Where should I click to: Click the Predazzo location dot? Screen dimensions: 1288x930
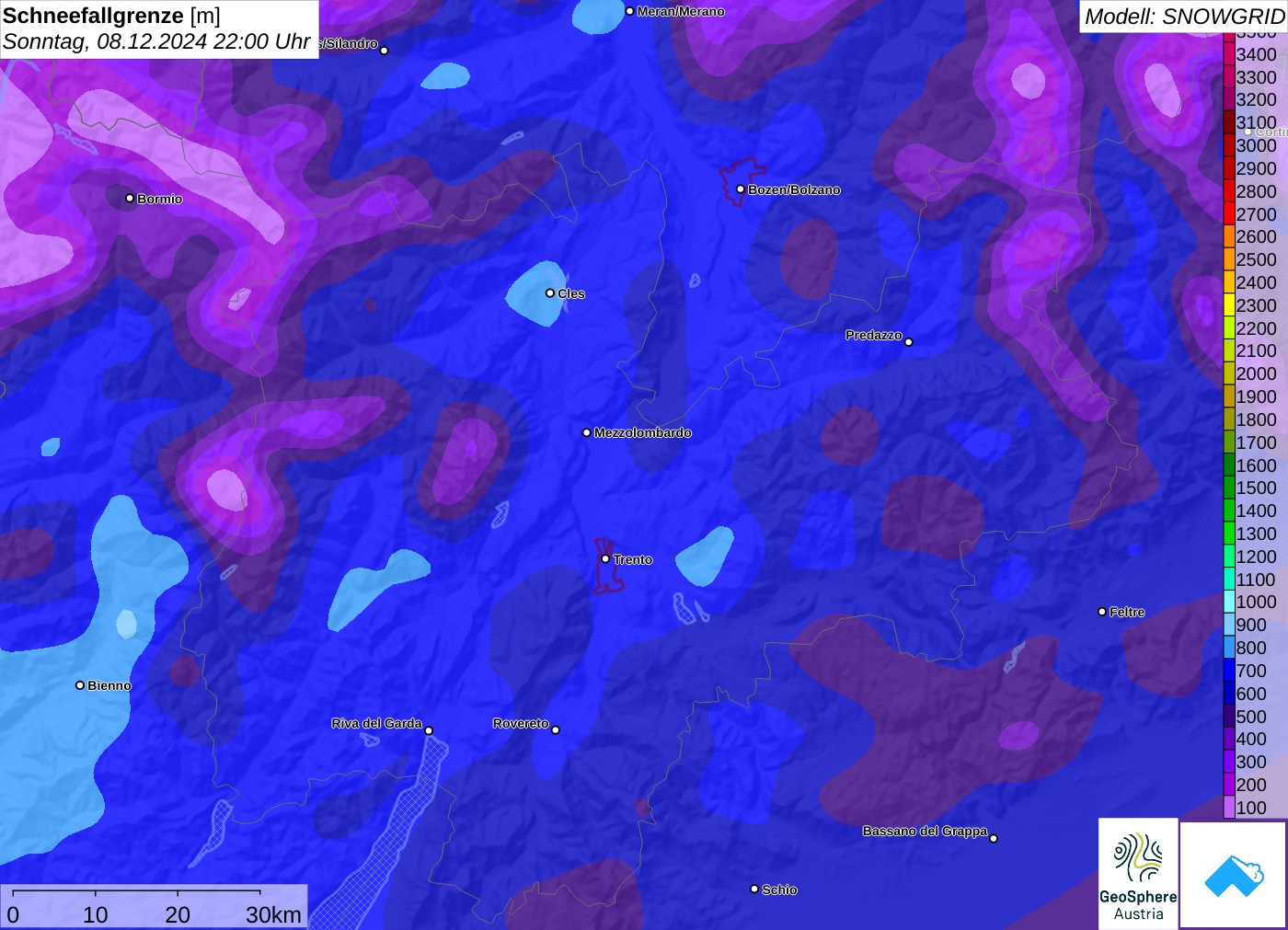909,341
